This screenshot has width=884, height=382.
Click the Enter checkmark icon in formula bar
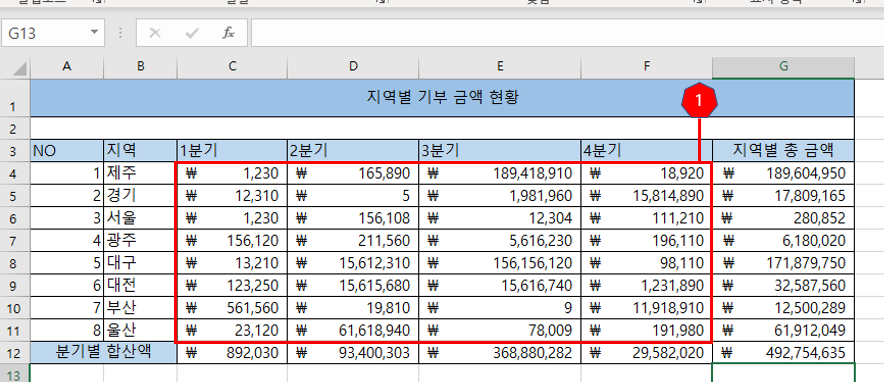point(192,33)
